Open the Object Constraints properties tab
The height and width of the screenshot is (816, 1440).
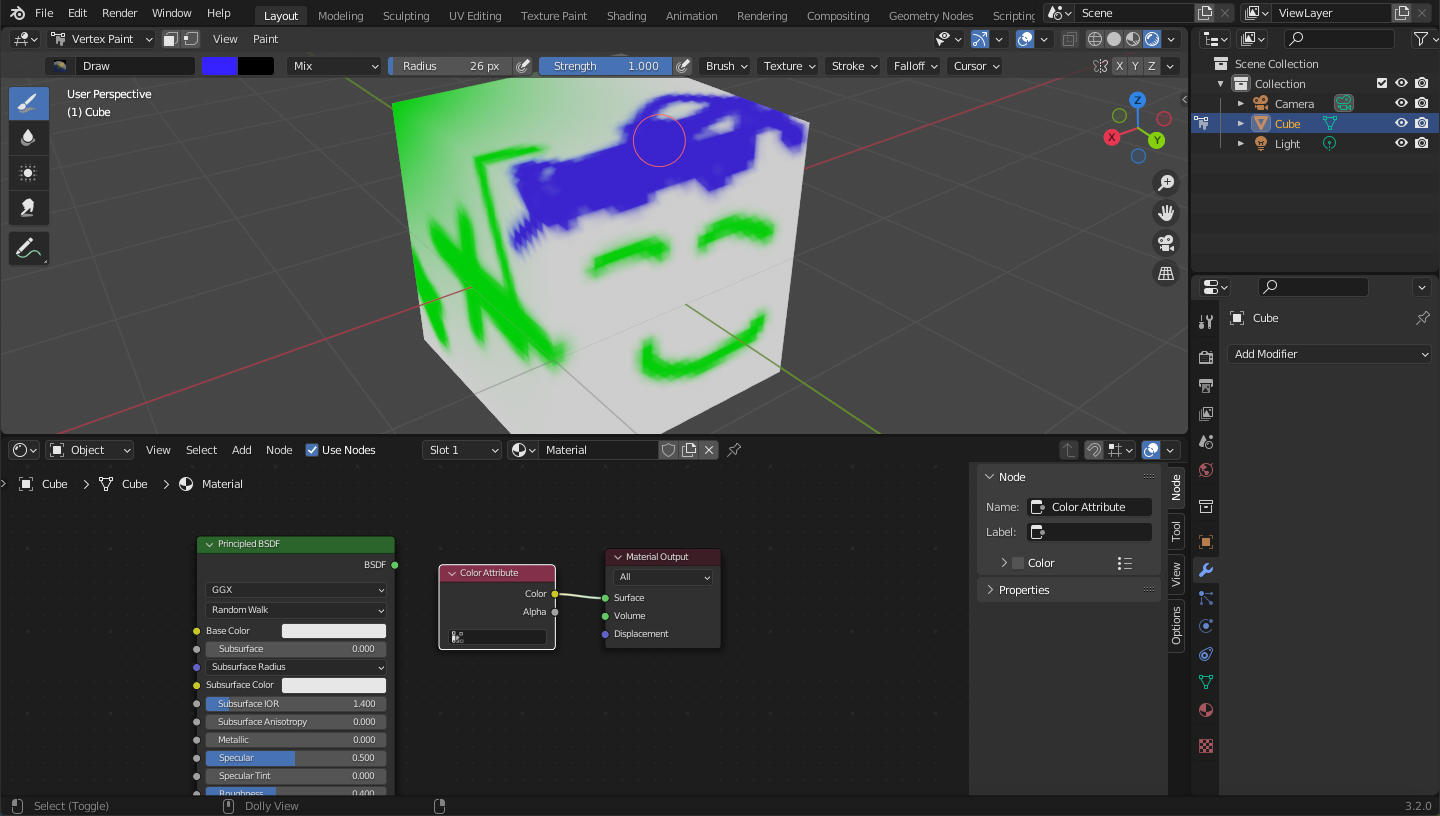coord(1206,654)
